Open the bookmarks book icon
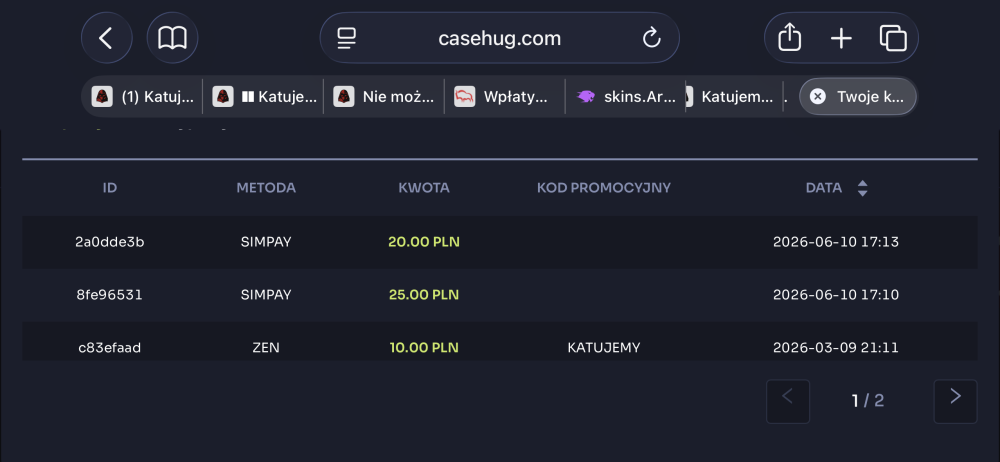 coord(172,38)
